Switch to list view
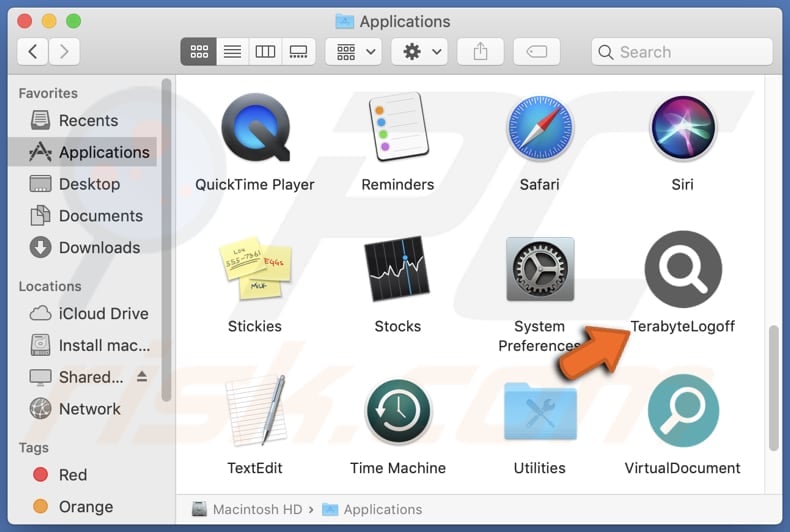 pos(232,51)
